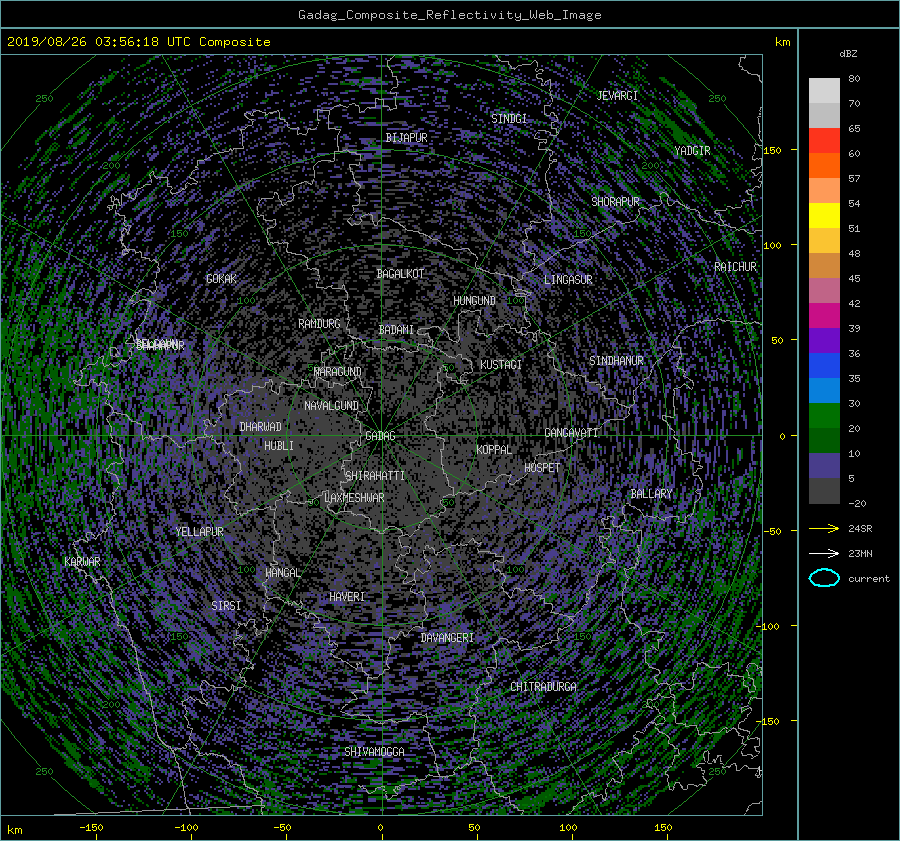Click the SIRSI city label
The image size is (900, 841).
click(226, 606)
